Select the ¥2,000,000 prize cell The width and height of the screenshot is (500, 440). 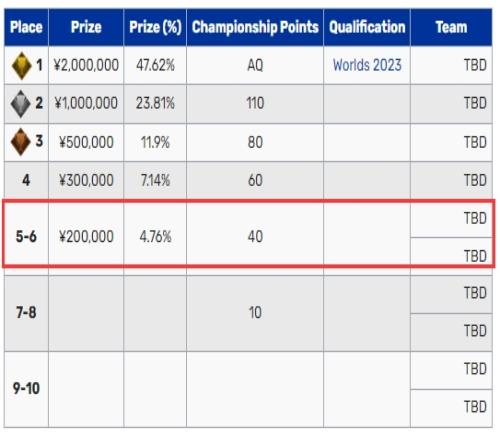(x=86, y=65)
